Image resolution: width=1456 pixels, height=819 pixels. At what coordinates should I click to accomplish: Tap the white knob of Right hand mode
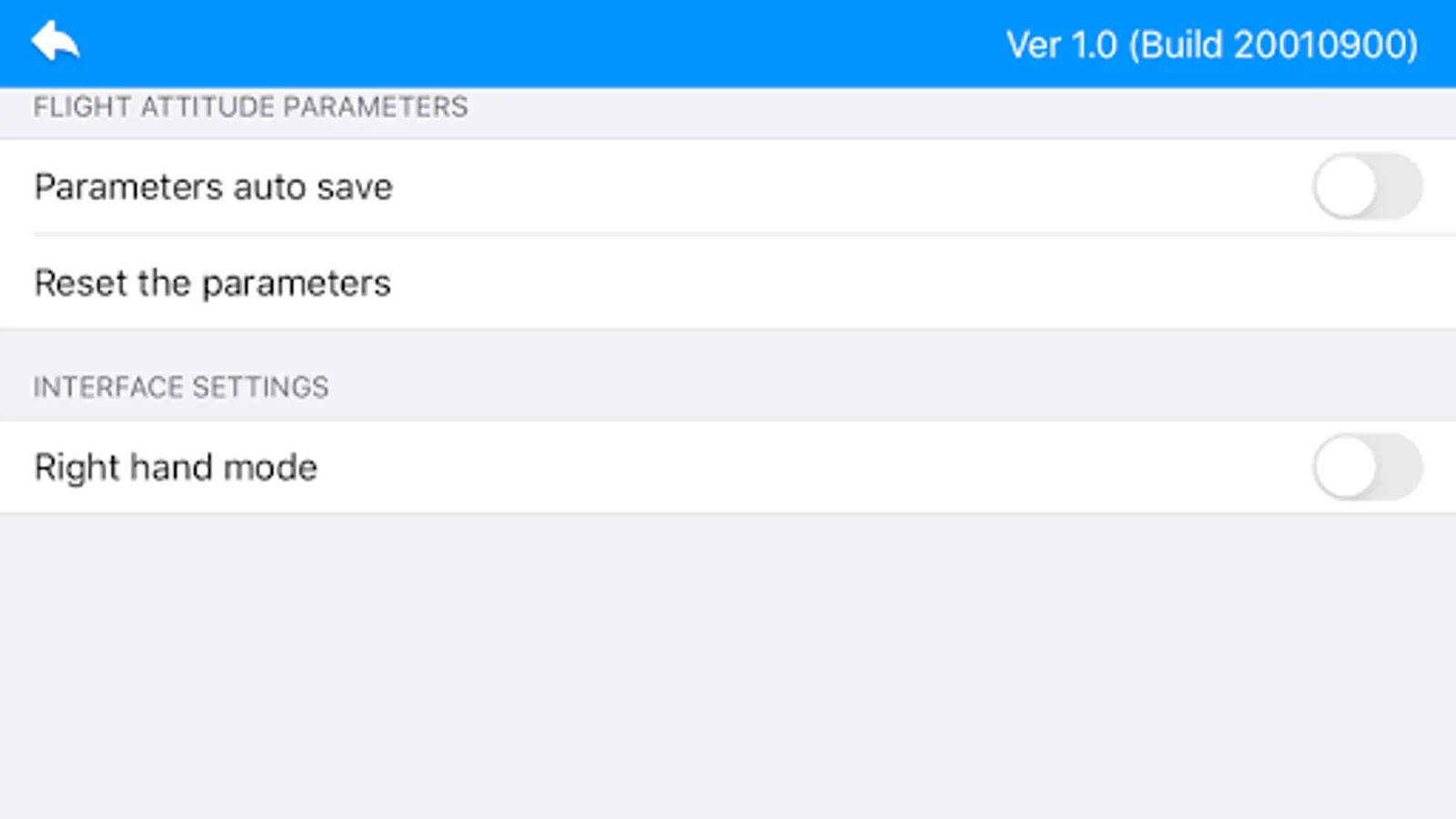coord(1345,467)
